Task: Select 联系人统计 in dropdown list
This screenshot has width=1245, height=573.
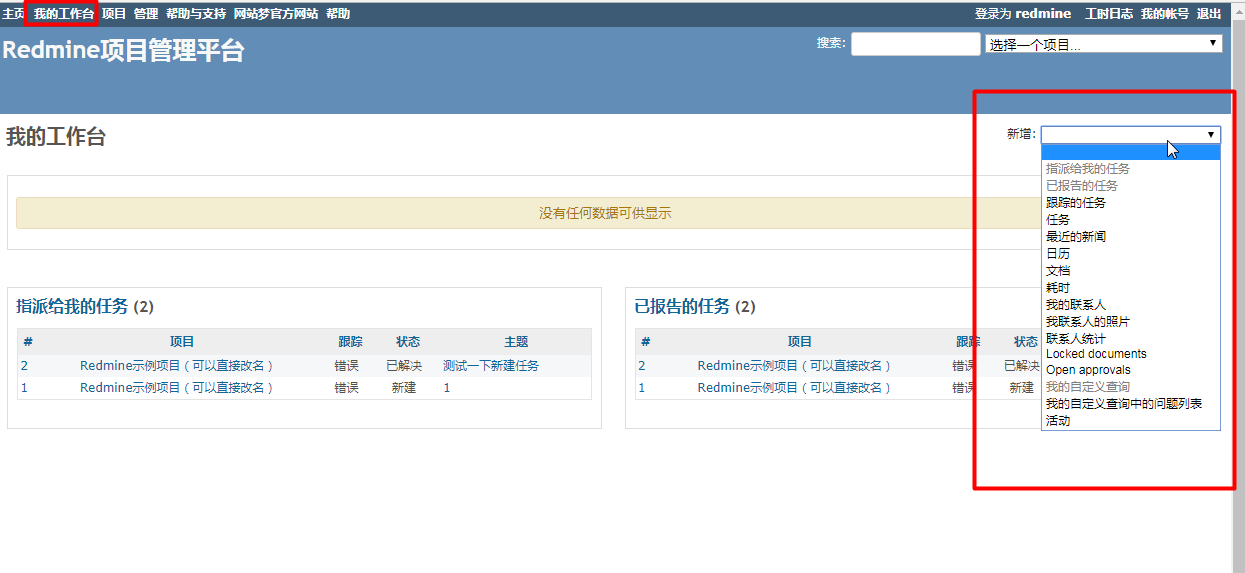Action: (1131, 339)
